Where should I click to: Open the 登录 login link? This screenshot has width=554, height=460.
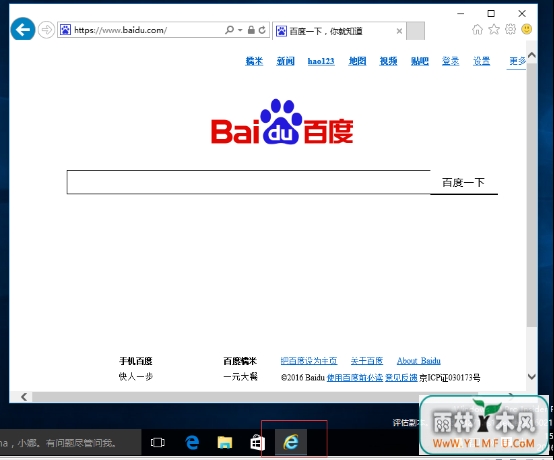[x=450, y=61]
